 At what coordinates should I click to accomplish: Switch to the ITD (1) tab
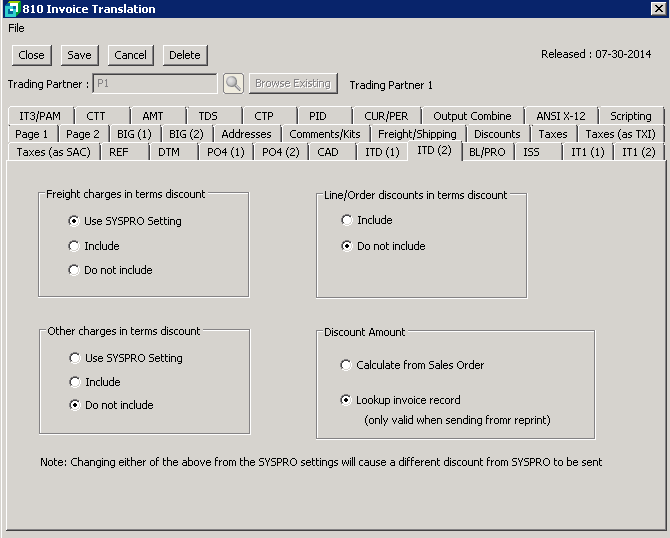[x=382, y=152]
